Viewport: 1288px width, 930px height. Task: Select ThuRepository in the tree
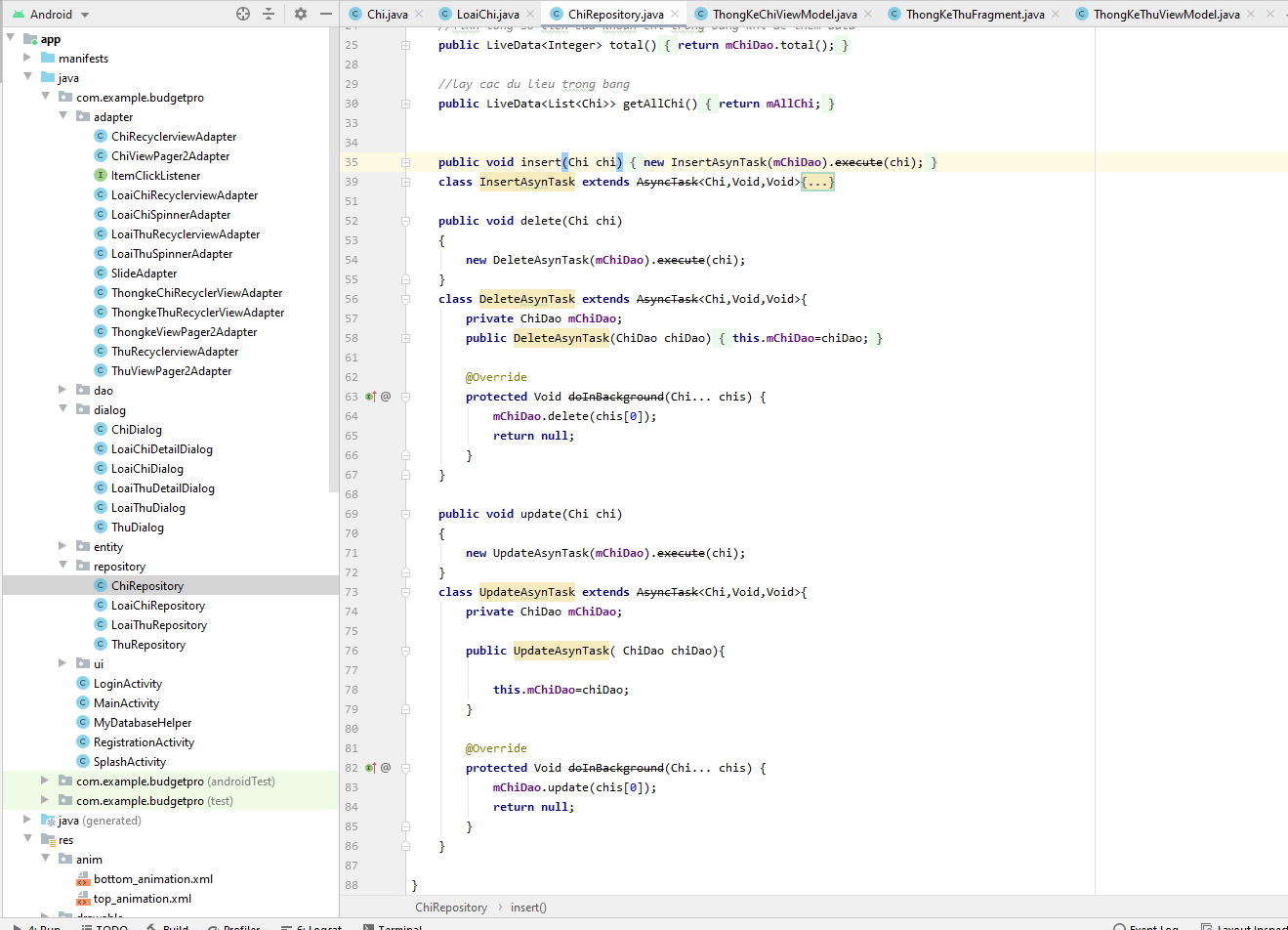pos(147,644)
